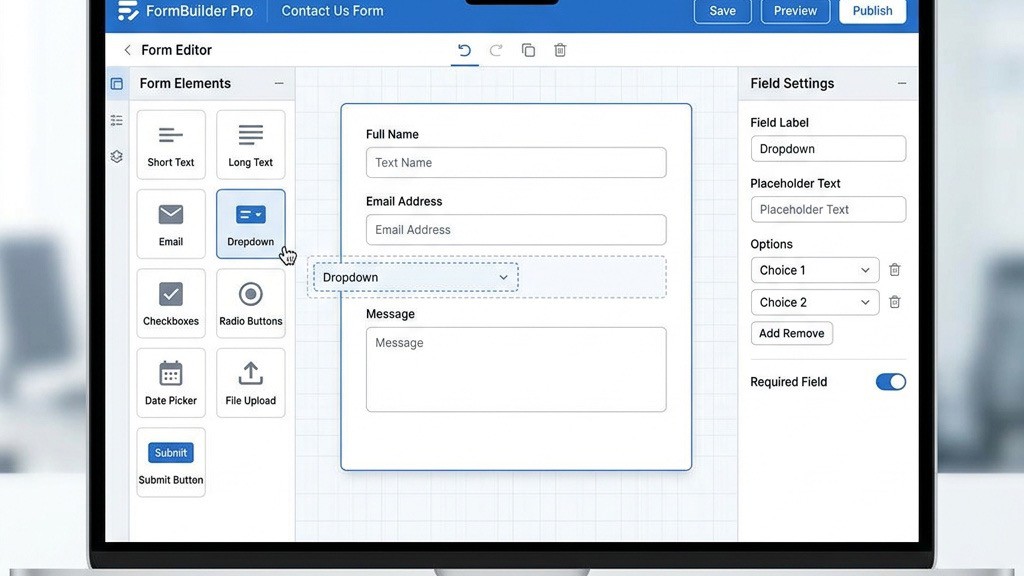Disable the Required Field toggle

pos(889,381)
